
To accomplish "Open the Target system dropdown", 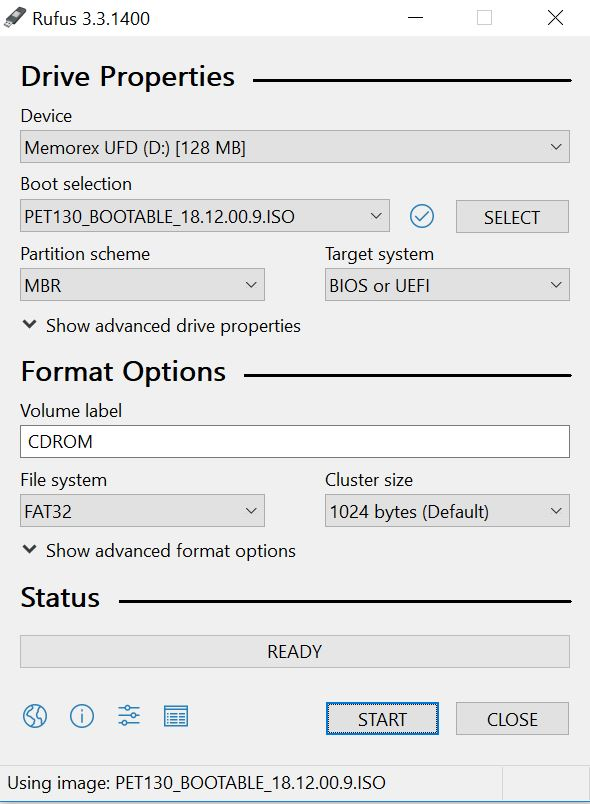I will 446,285.
